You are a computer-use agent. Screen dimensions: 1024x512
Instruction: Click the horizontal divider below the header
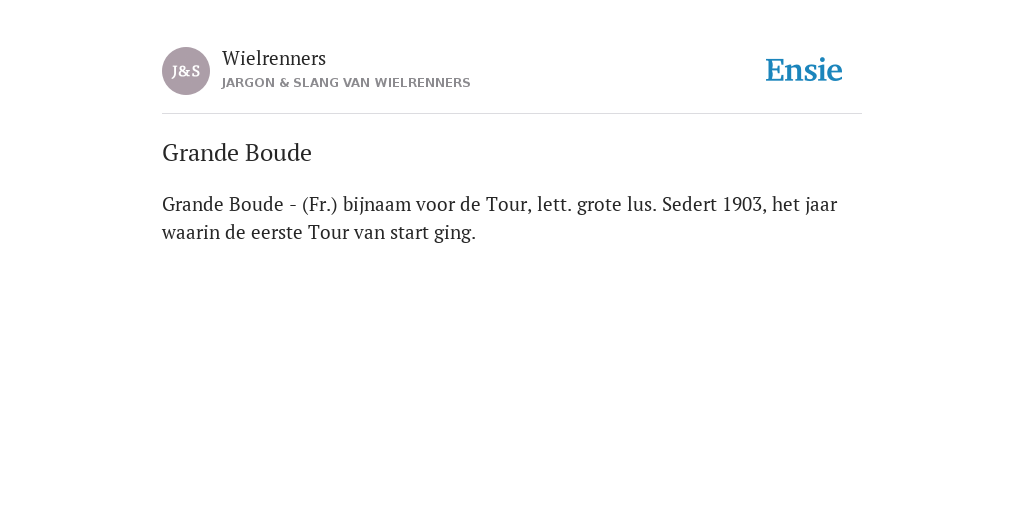pyautogui.click(x=512, y=114)
